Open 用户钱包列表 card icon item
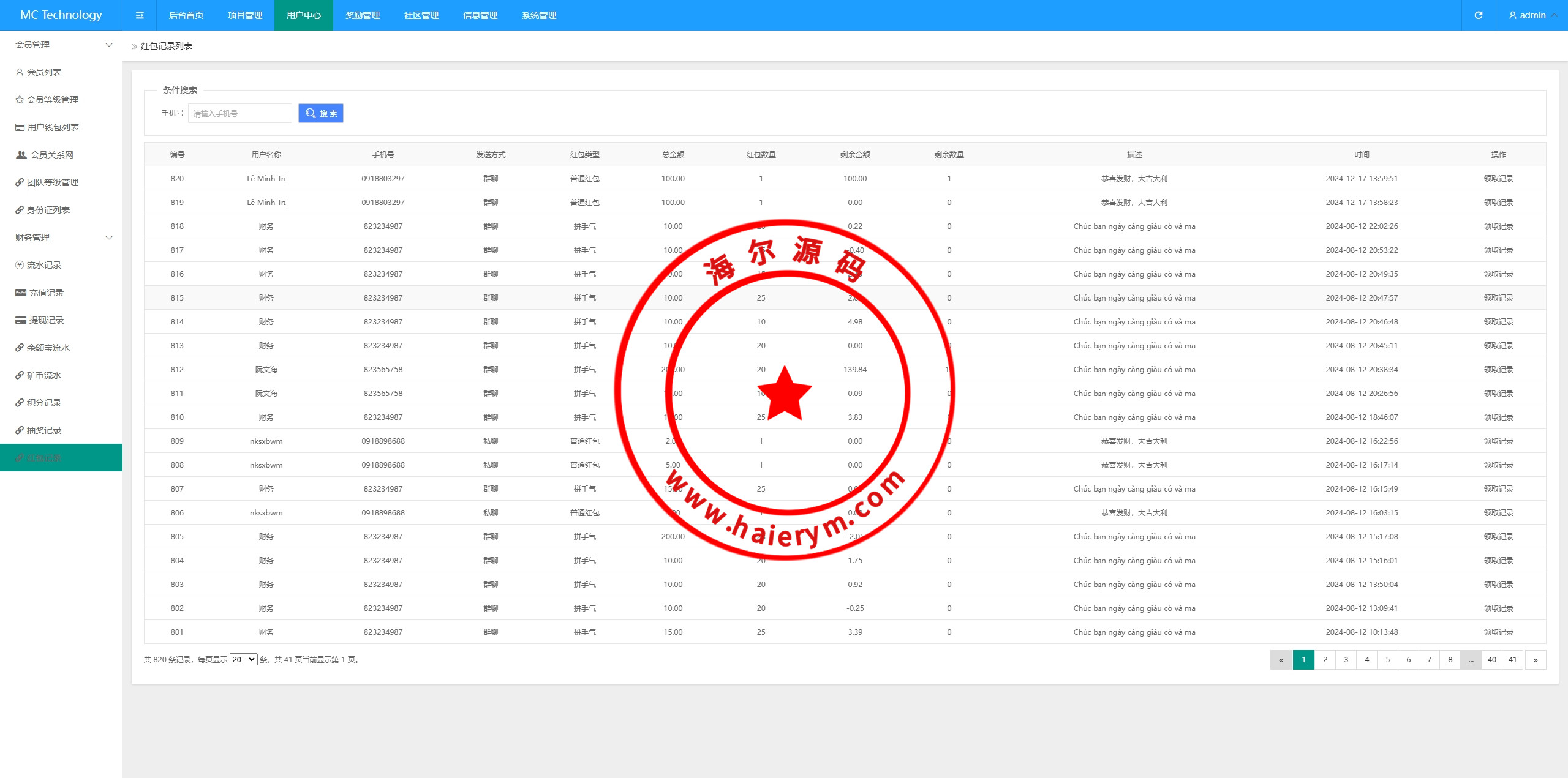The width and height of the screenshot is (1568, 778). coord(53,127)
